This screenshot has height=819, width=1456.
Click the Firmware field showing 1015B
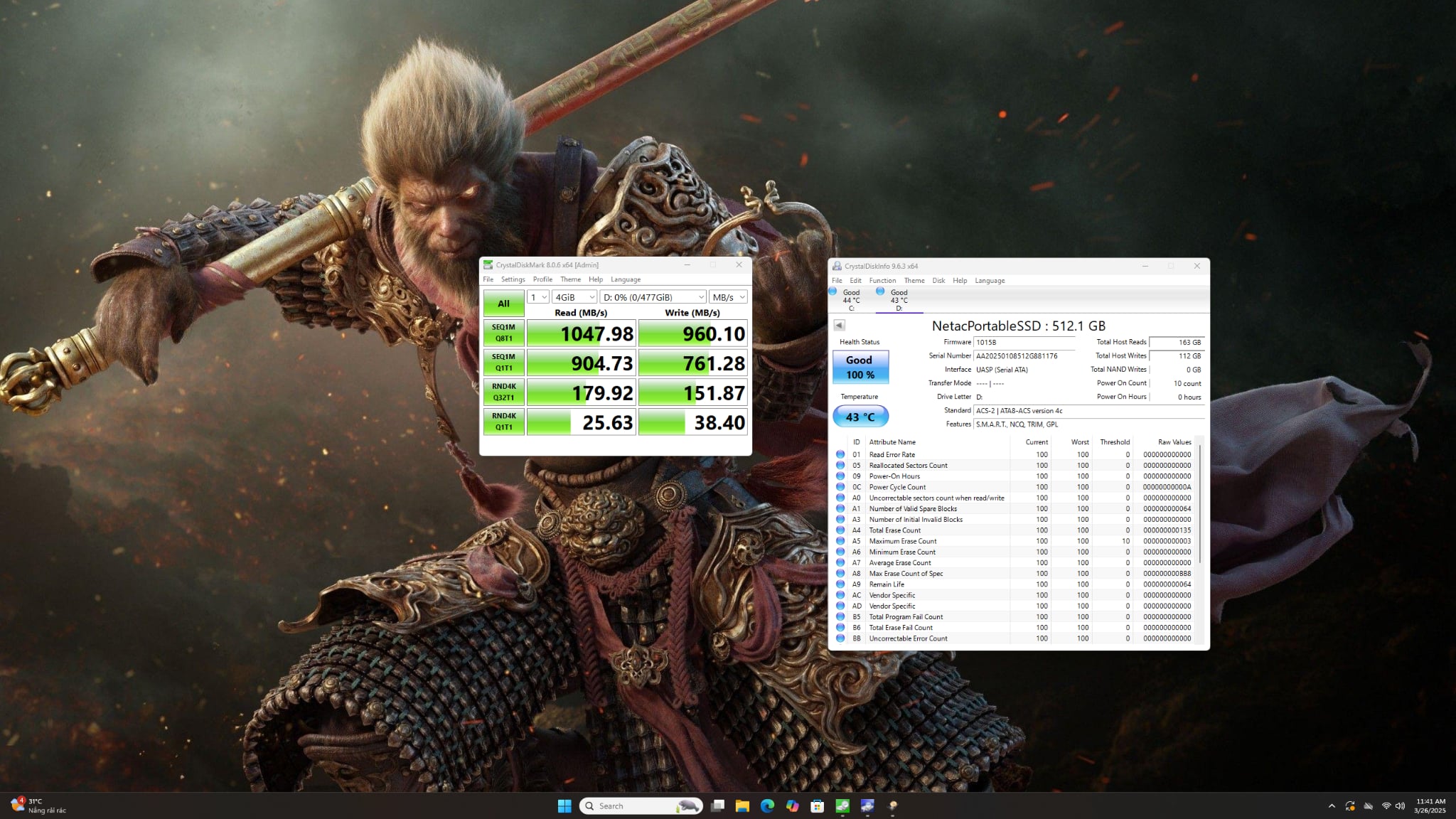(1024, 342)
